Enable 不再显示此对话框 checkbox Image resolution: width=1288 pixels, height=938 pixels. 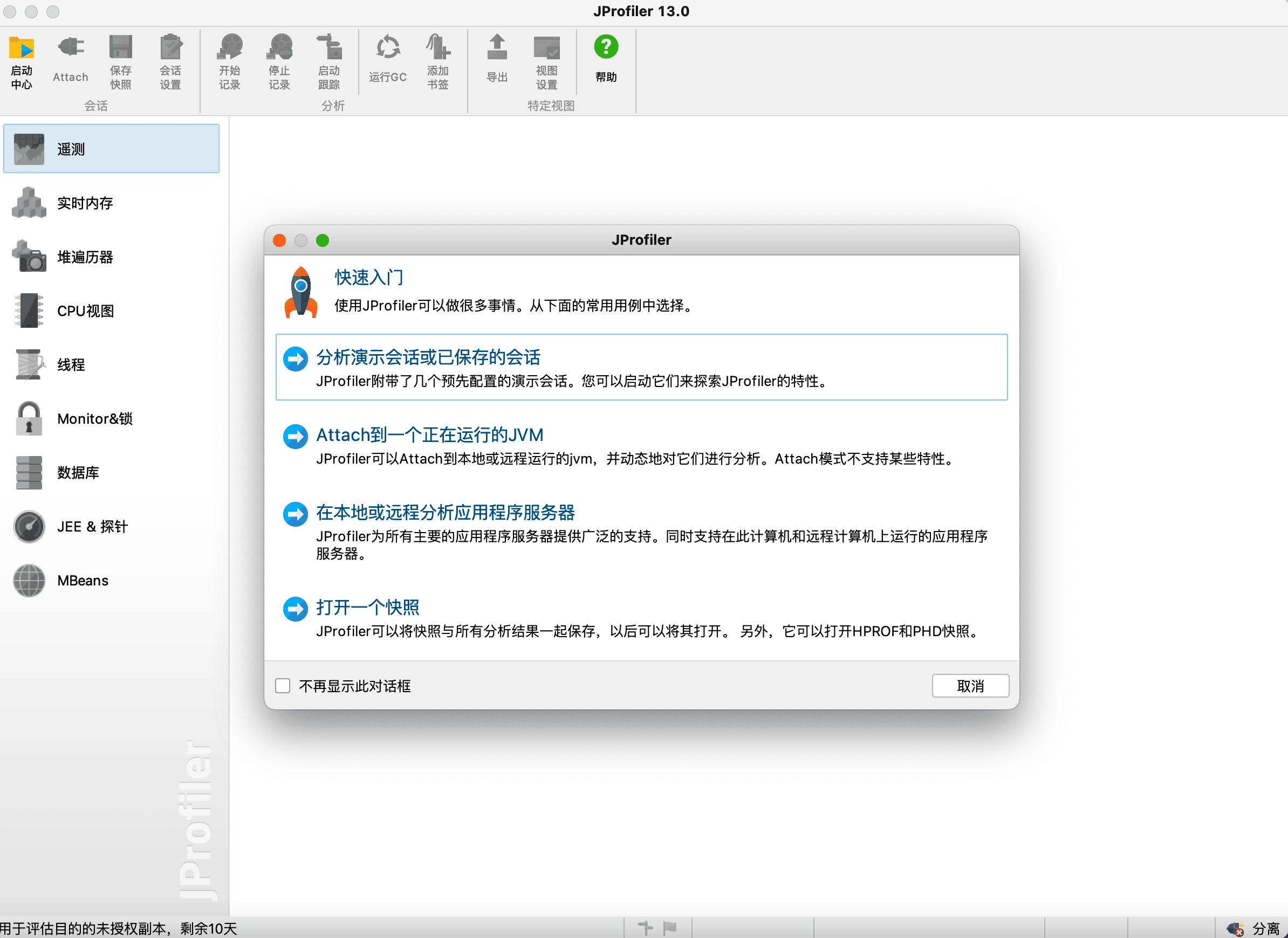tap(283, 686)
